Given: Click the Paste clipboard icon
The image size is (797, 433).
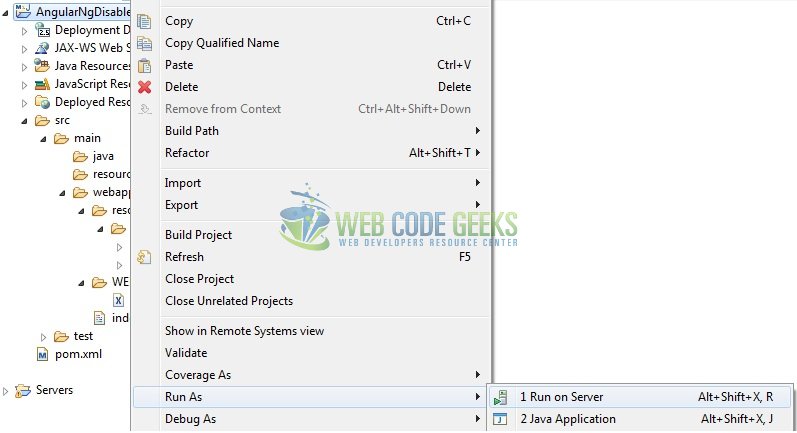Looking at the screenshot, I should tap(144, 66).
